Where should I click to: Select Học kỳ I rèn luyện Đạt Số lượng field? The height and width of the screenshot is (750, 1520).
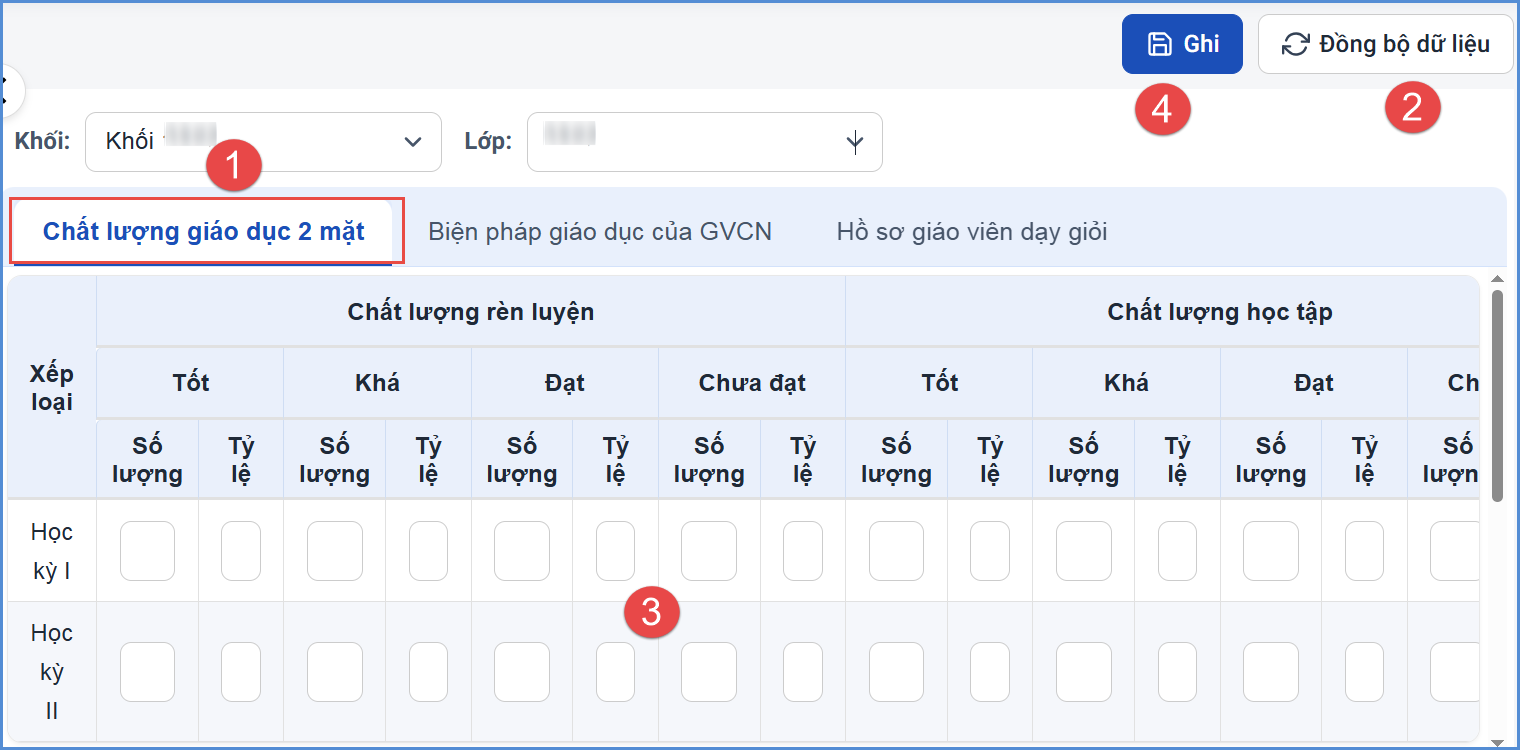(x=522, y=551)
